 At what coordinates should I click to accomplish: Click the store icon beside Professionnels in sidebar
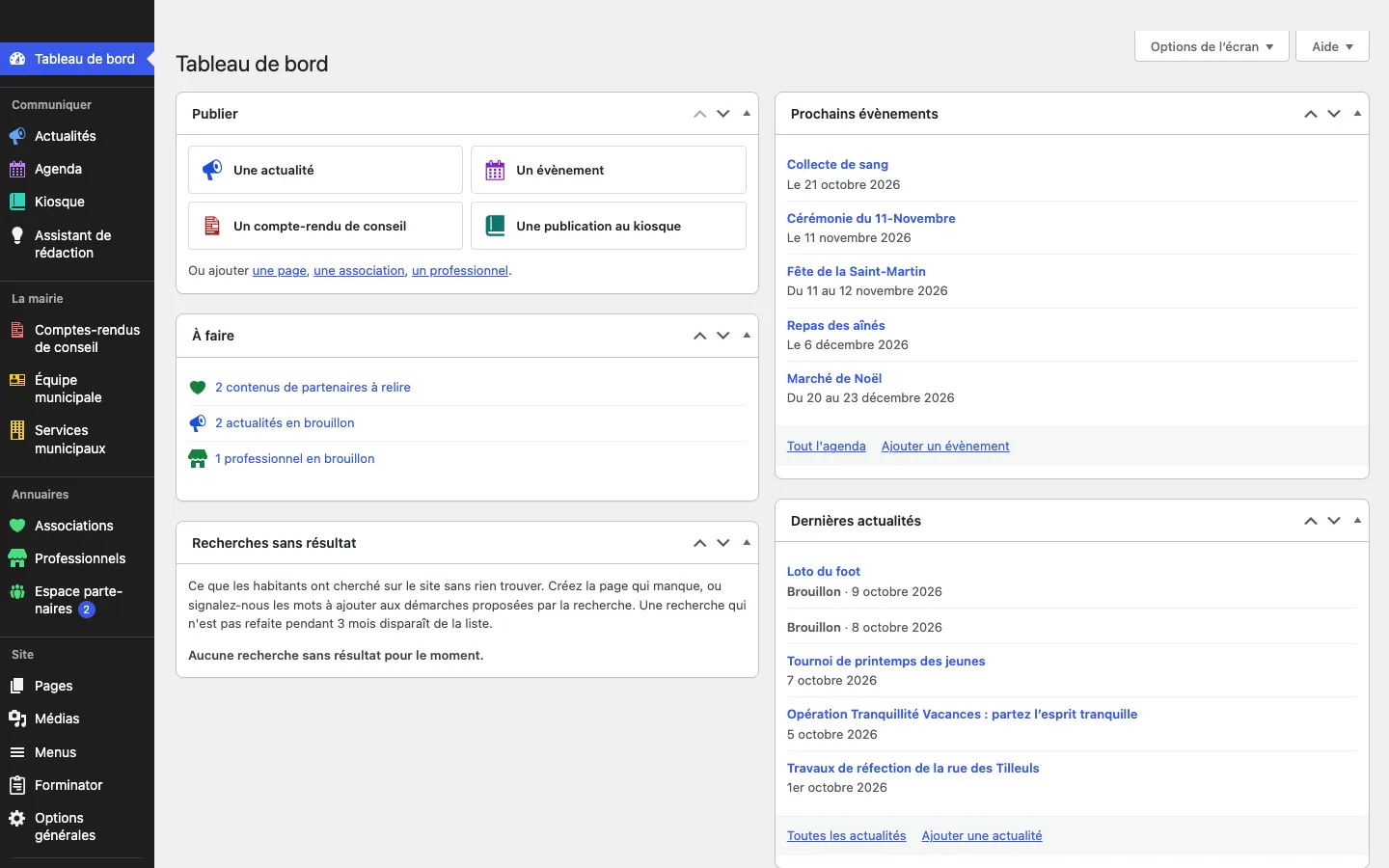tap(17, 558)
